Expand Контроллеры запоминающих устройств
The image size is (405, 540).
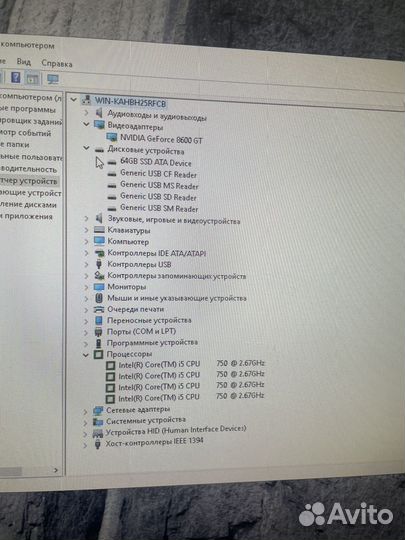[x=86, y=276]
